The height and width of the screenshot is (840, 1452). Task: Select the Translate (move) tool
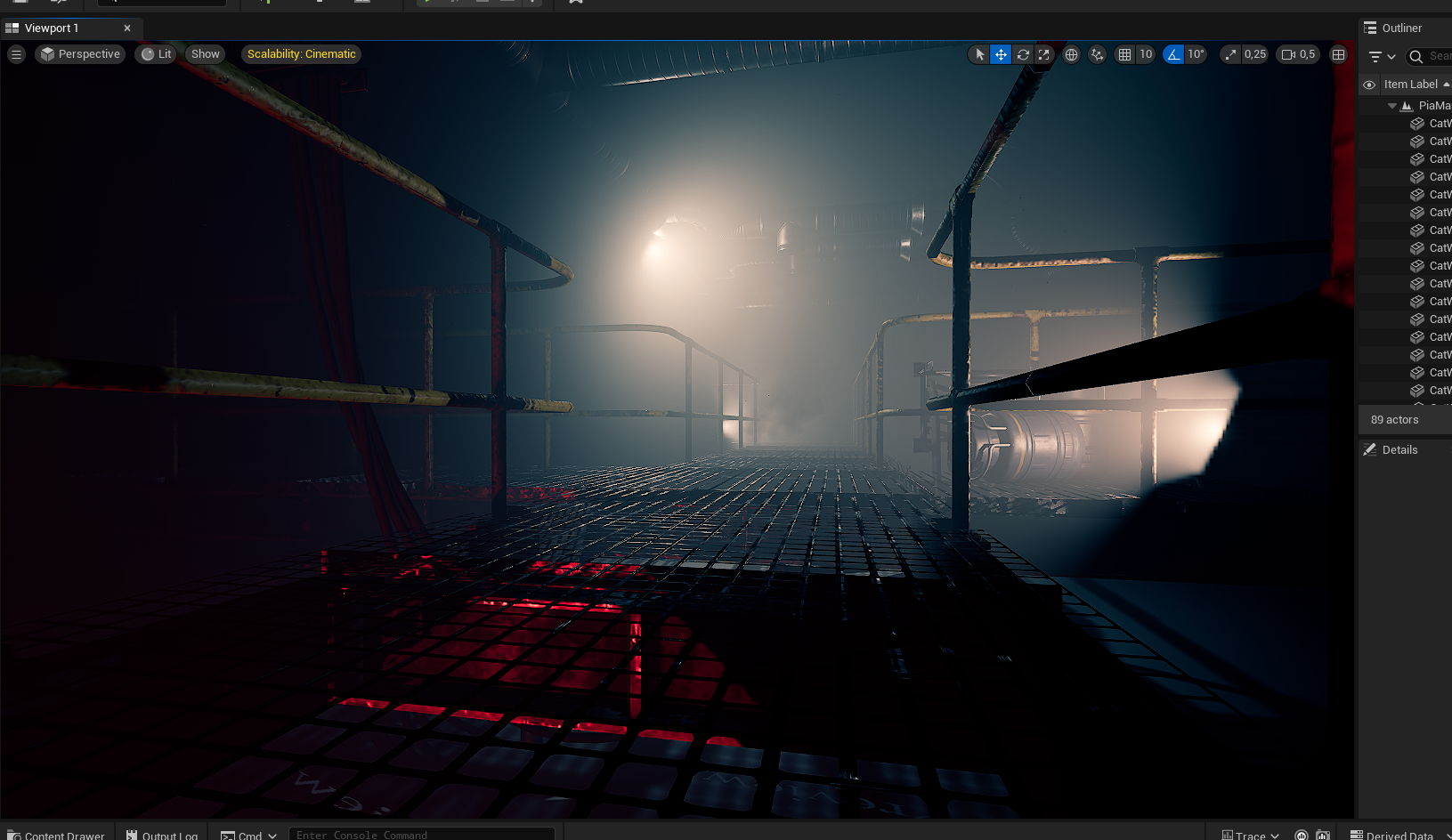[1001, 54]
